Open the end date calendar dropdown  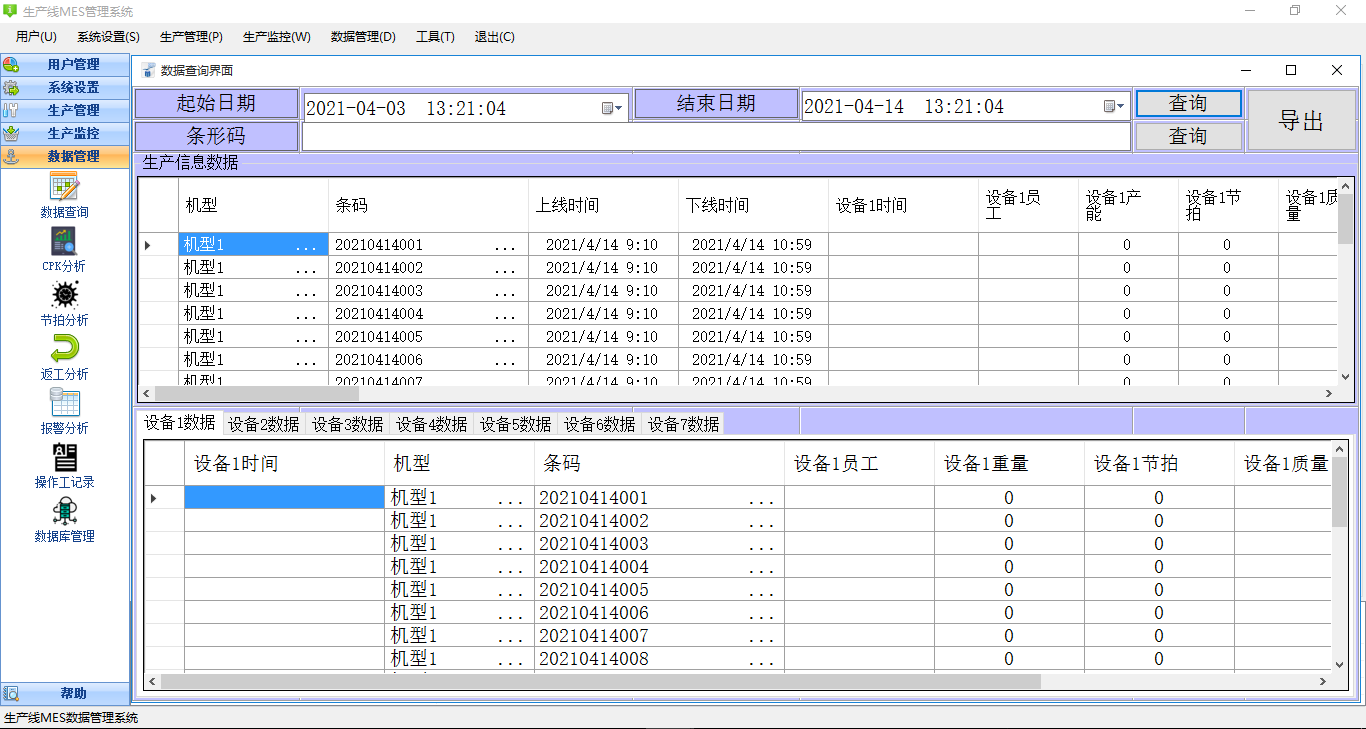click(x=1114, y=106)
